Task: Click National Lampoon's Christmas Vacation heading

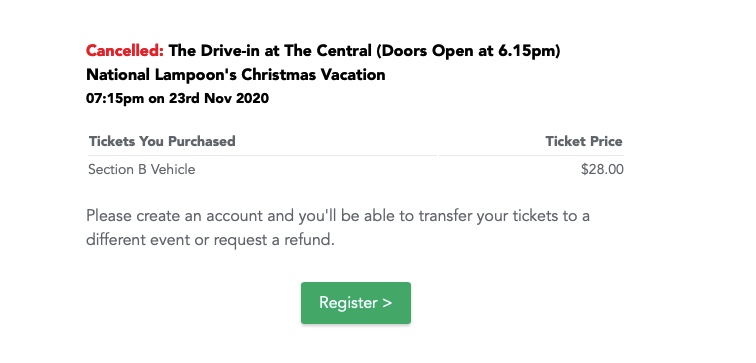Action: pos(236,75)
